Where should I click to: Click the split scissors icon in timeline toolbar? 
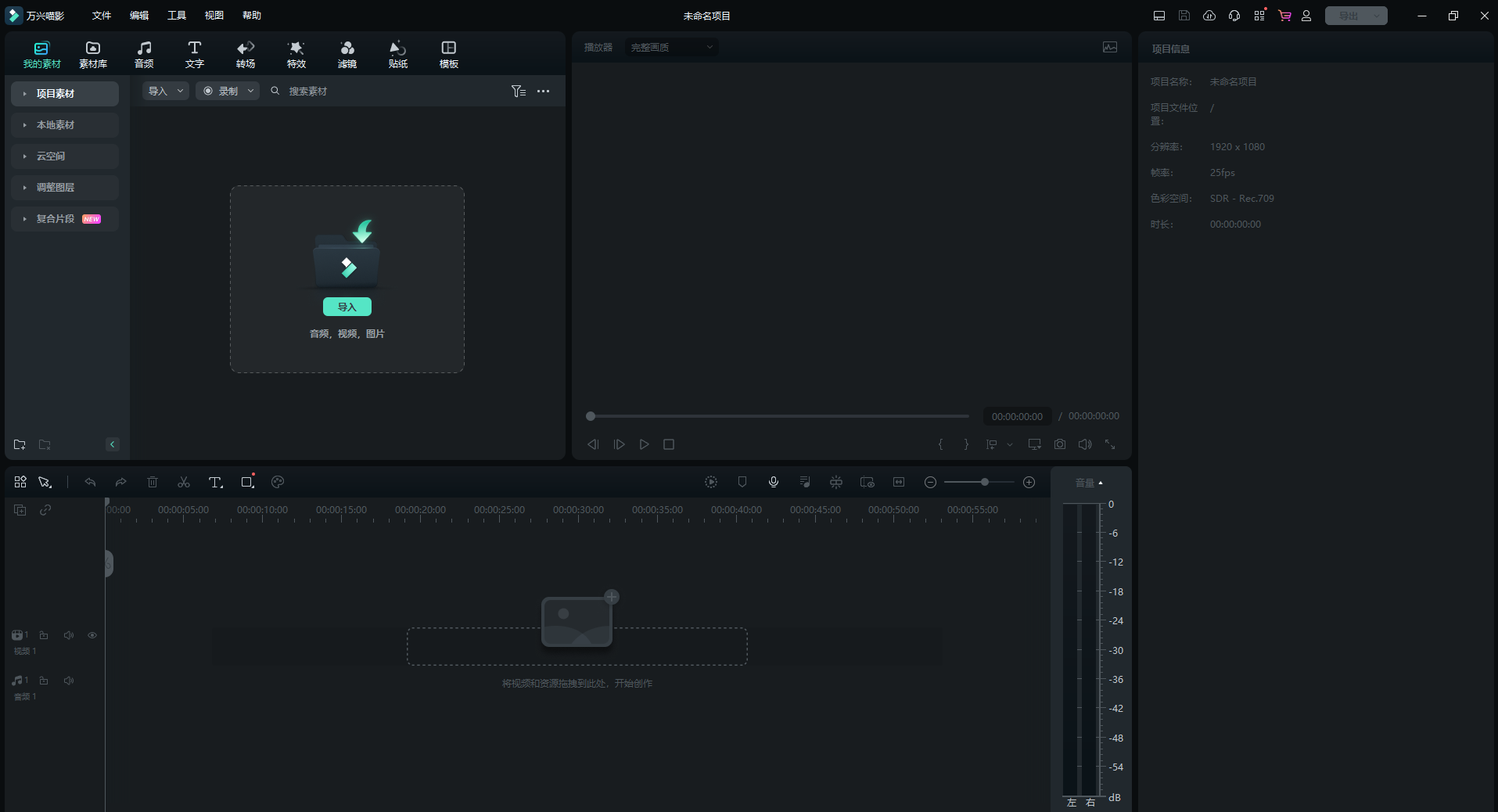(x=184, y=483)
